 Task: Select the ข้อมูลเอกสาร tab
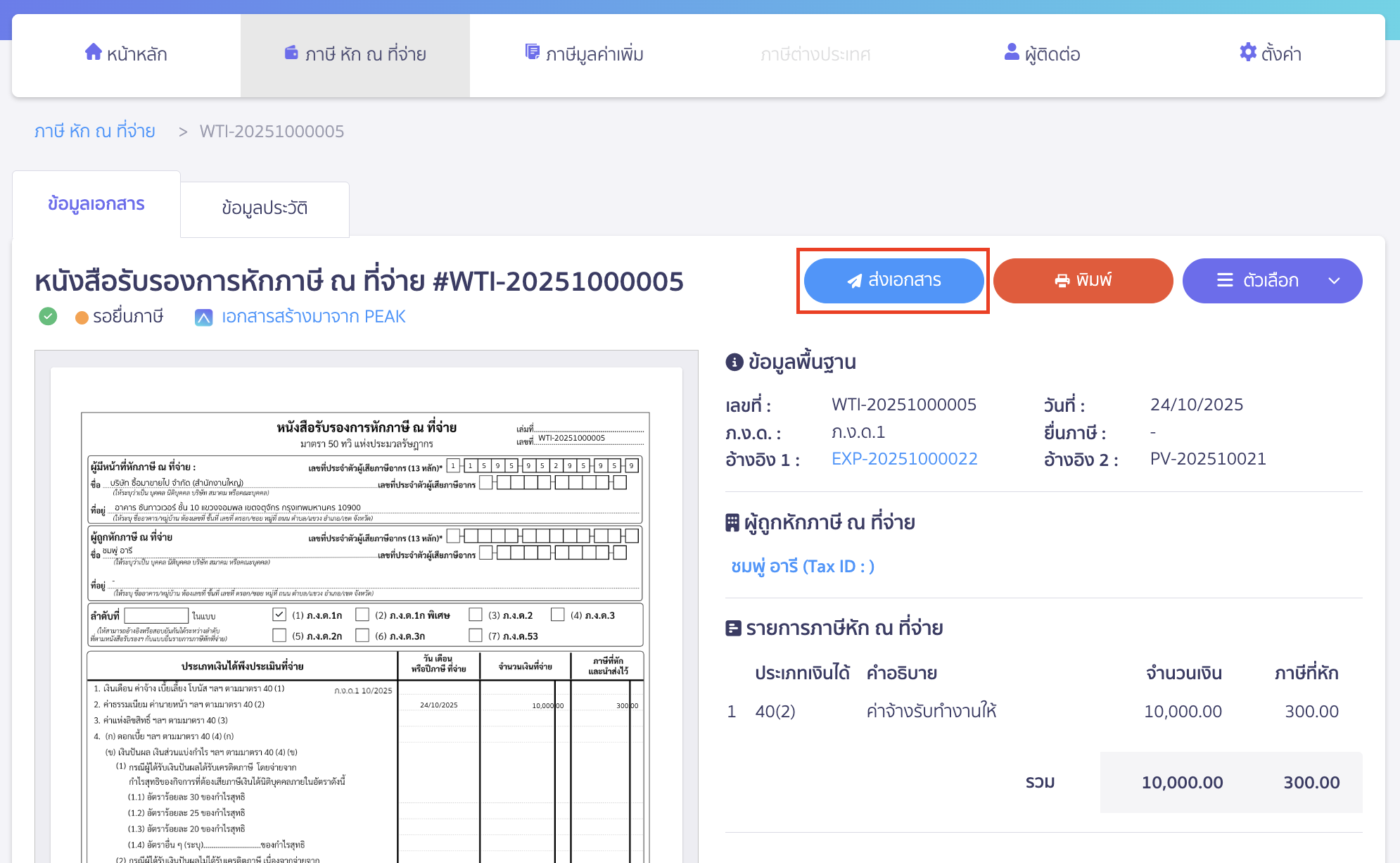click(x=96, y=203)
